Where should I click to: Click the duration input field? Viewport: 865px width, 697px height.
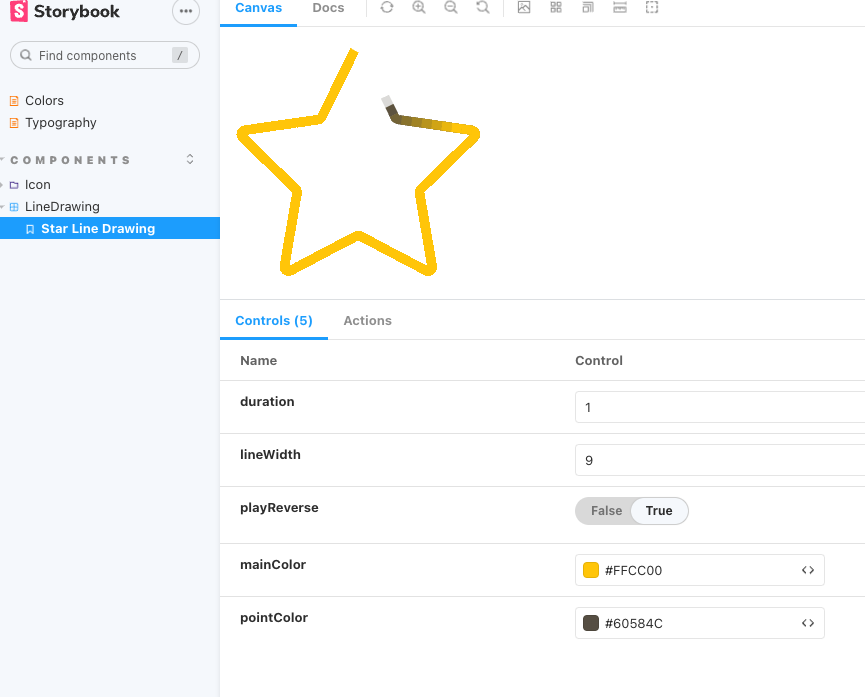click(720, 407)
